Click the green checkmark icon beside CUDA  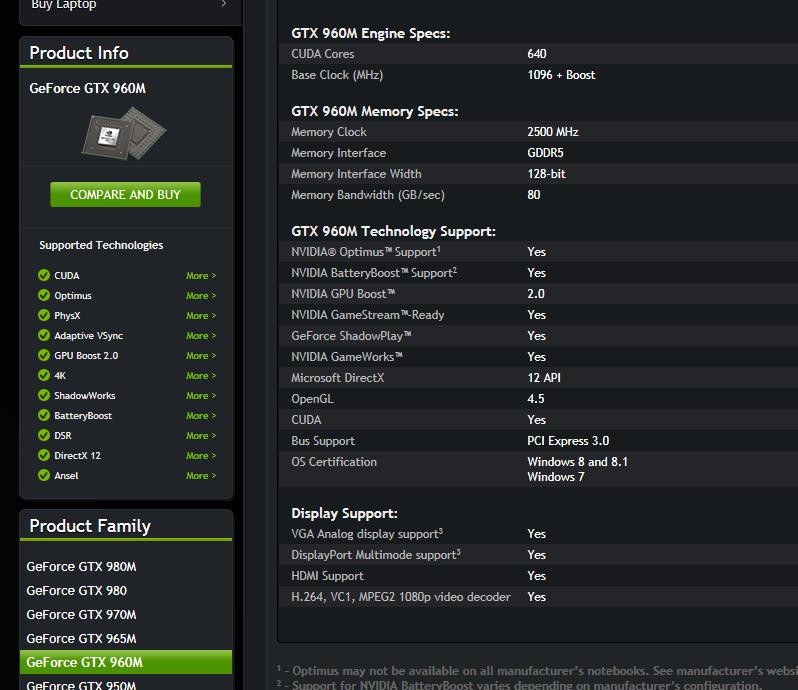pos(44,275)
